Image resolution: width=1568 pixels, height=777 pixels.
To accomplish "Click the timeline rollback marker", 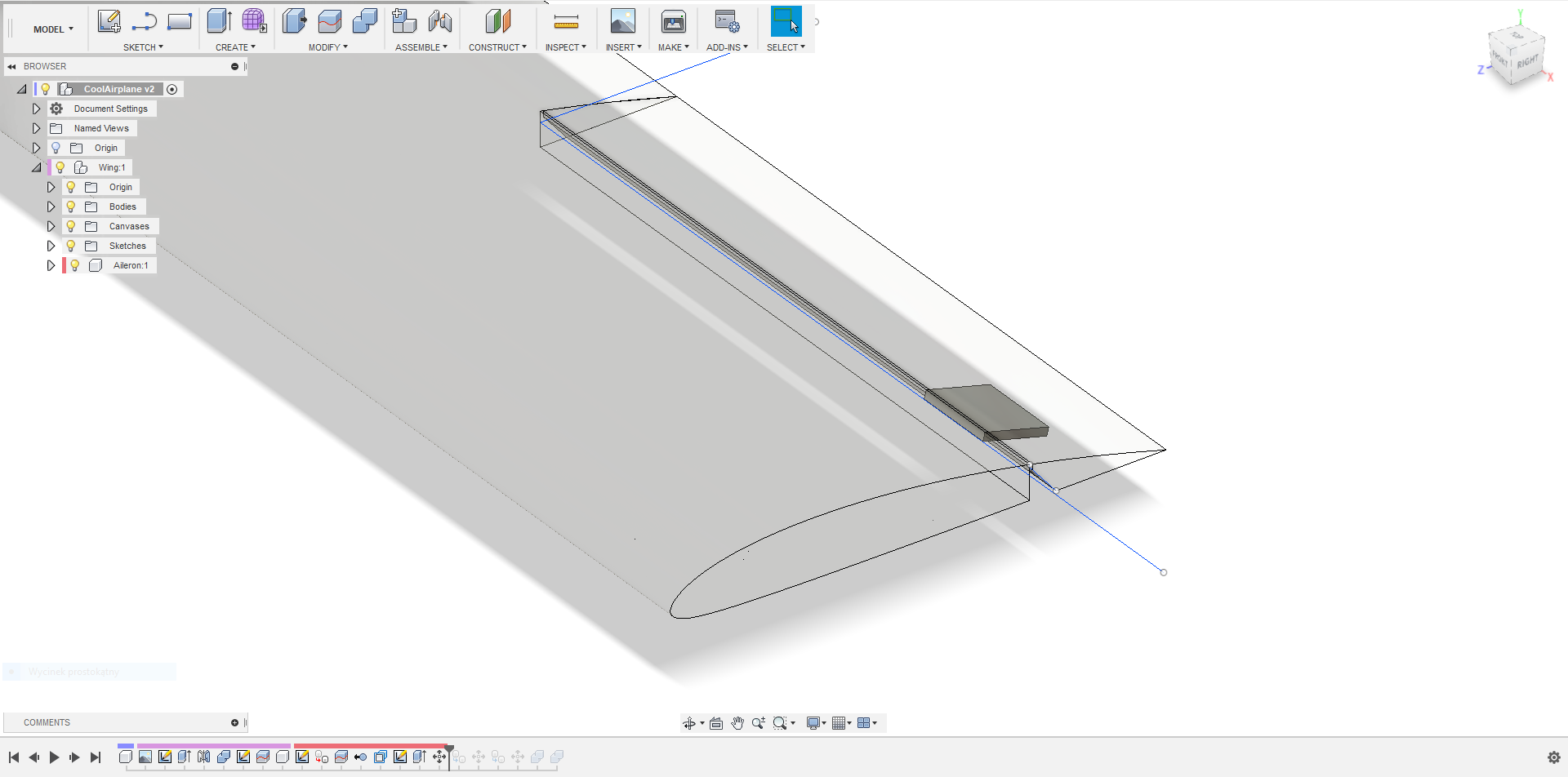I will (x=449, y=757).
